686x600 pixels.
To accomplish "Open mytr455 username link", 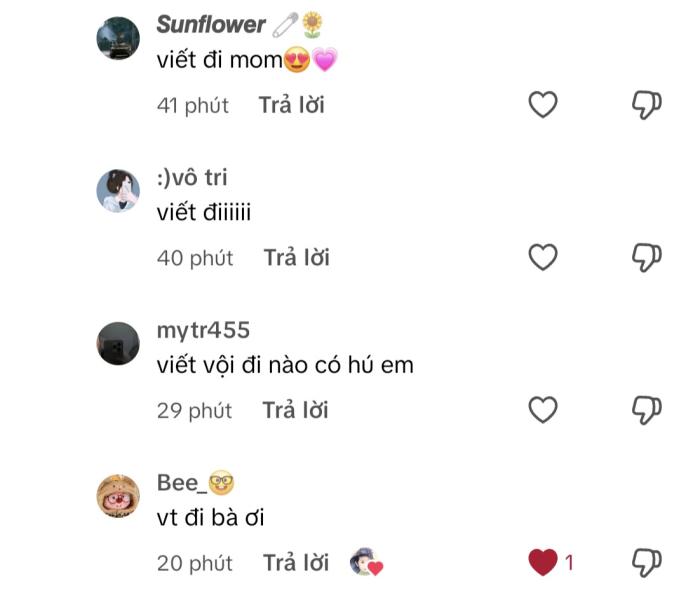I will pyautogui.click(x=203, y=330).
